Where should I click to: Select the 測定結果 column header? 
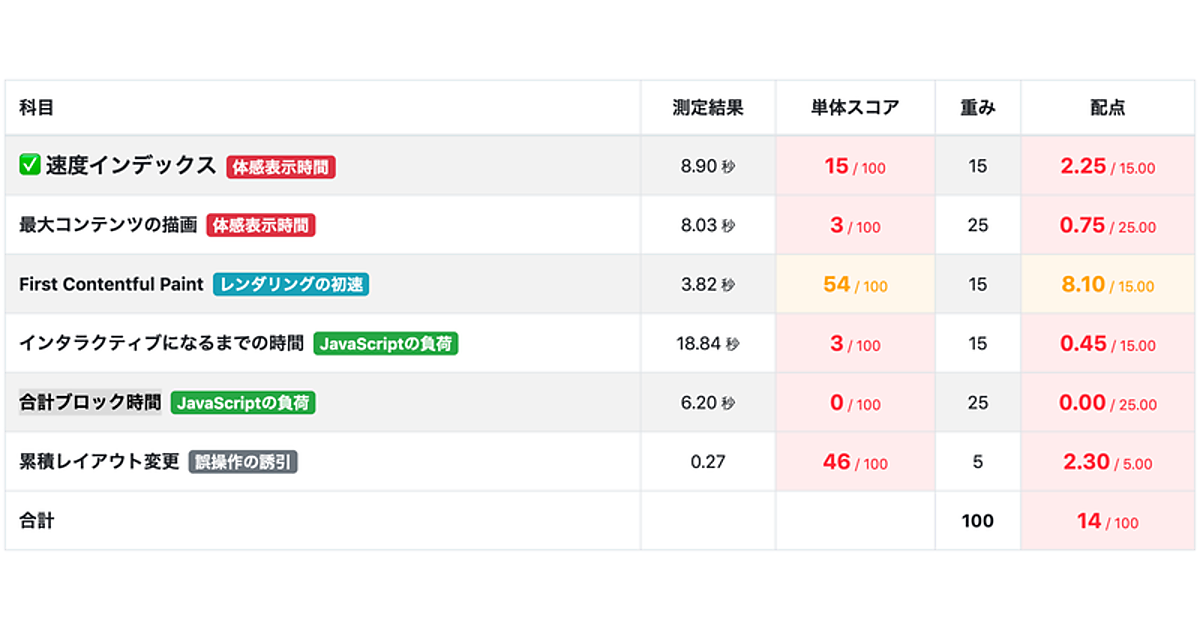click(708, 108)
